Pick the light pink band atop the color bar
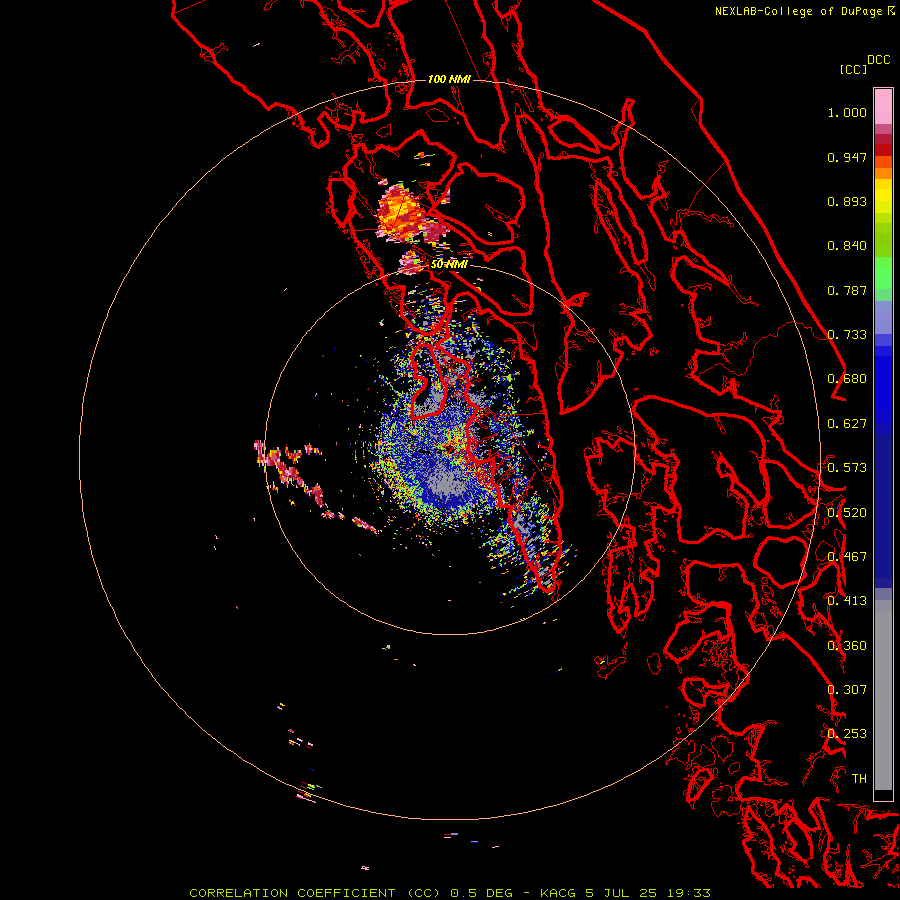900x900 pixels. [x=883, y=106]
